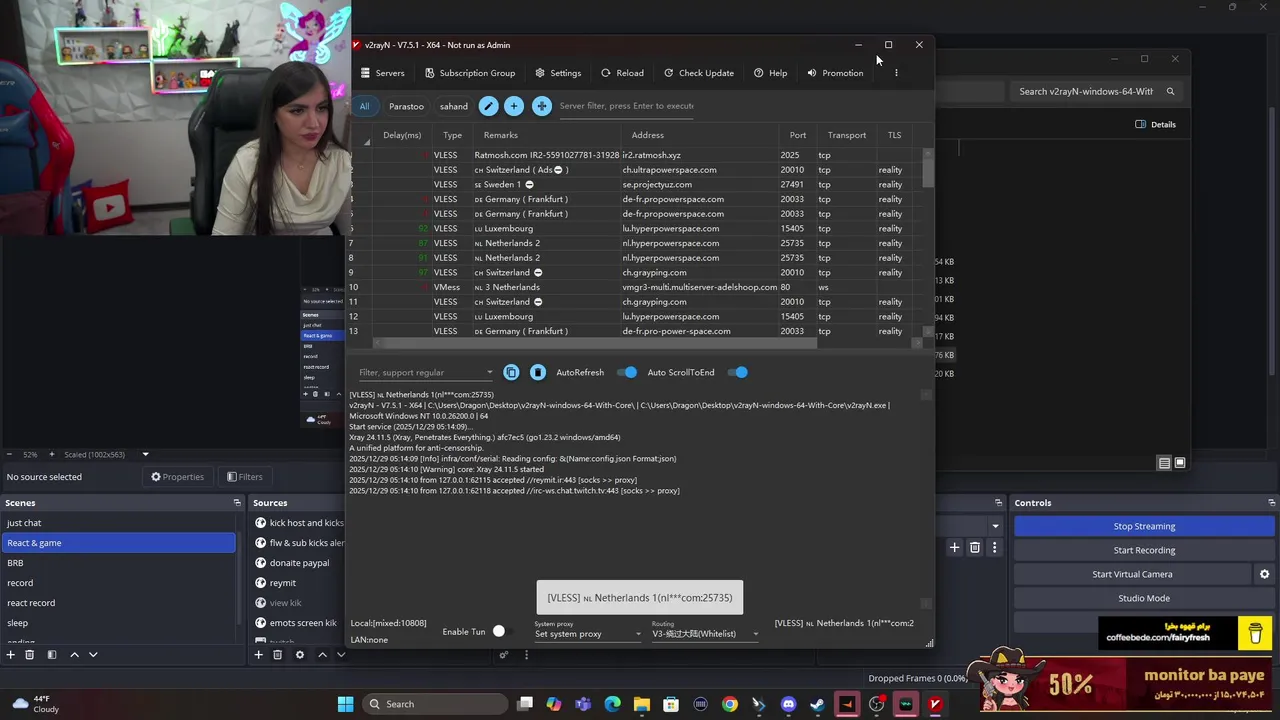The height and width of the screenshot is (720, 1280).
Task: Click Start Virtual Camera button
Action: click(1132, 574)
